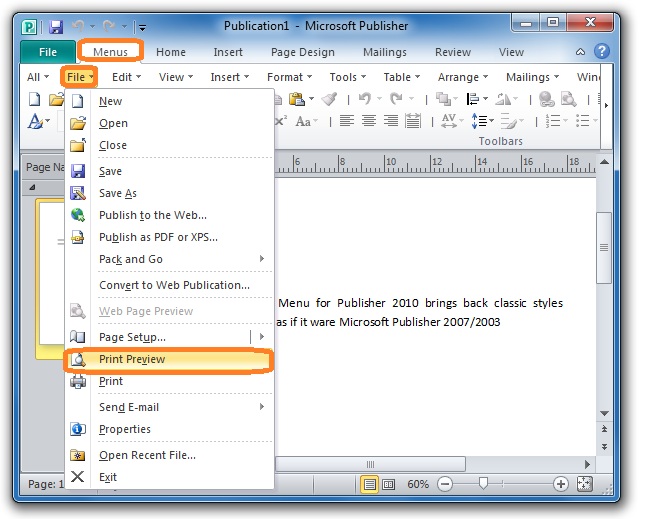Click the horizontal scrollbar thumb

pyautogui.click(x=371, y=464)
